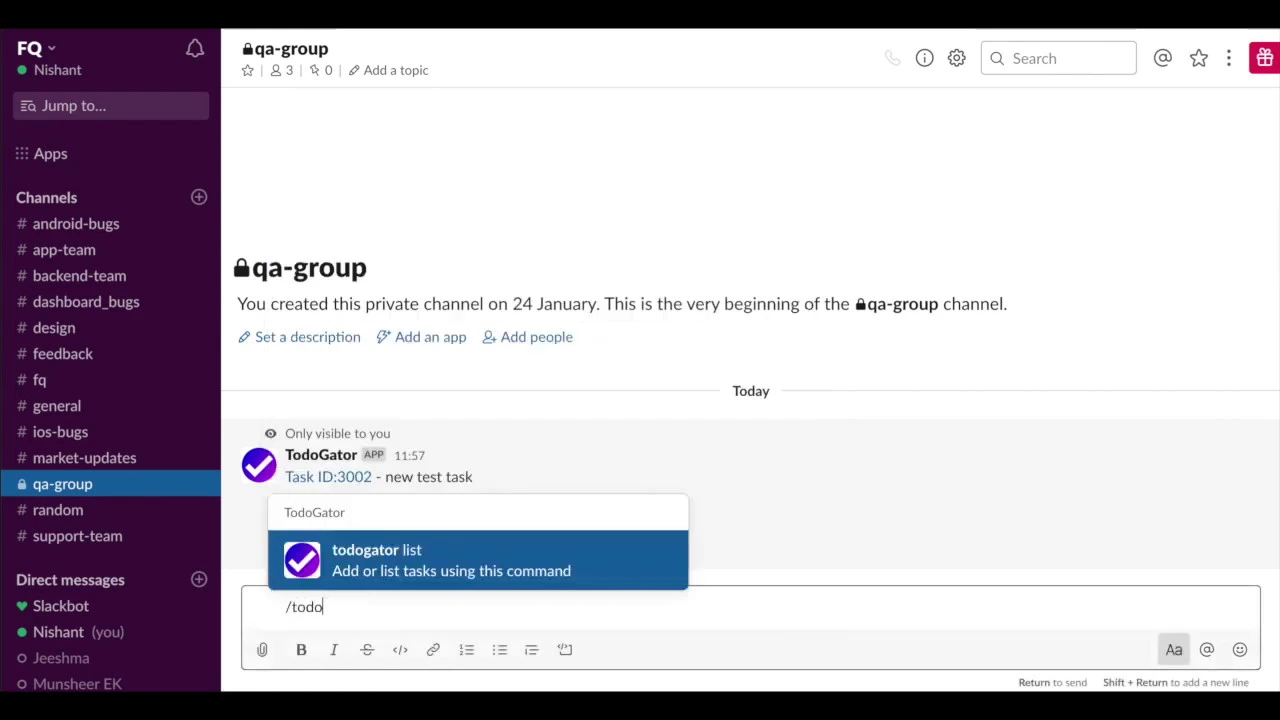
Task: Open notifications bell in sidebar
Action: (x=195, y=49)
